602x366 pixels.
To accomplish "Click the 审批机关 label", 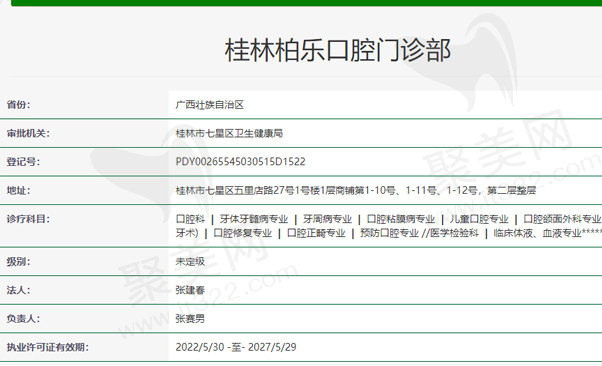I will point(28,133).
